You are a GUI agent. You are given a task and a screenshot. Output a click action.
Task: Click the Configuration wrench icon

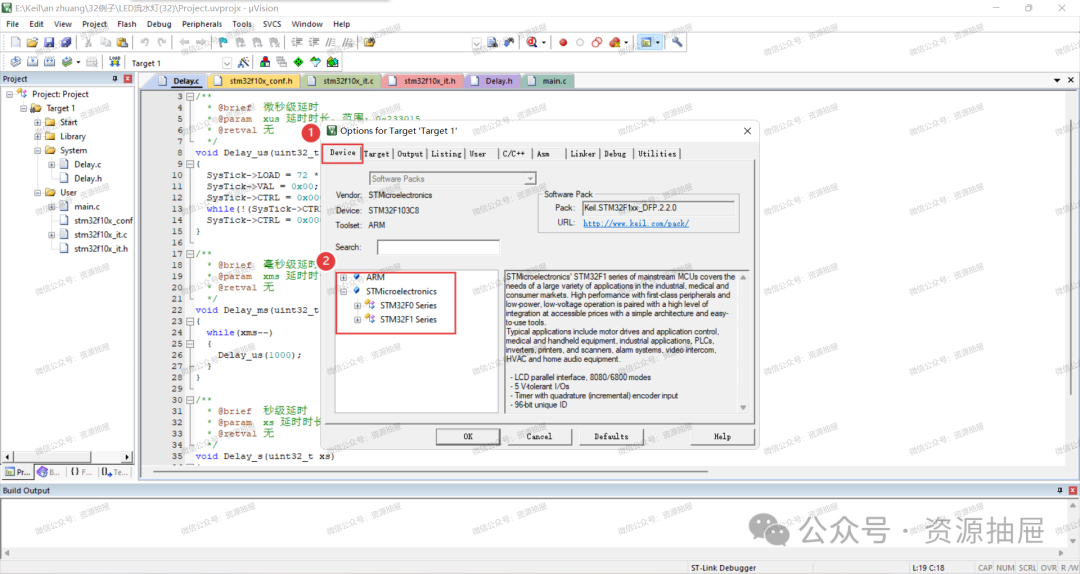(x=677, y=42)
